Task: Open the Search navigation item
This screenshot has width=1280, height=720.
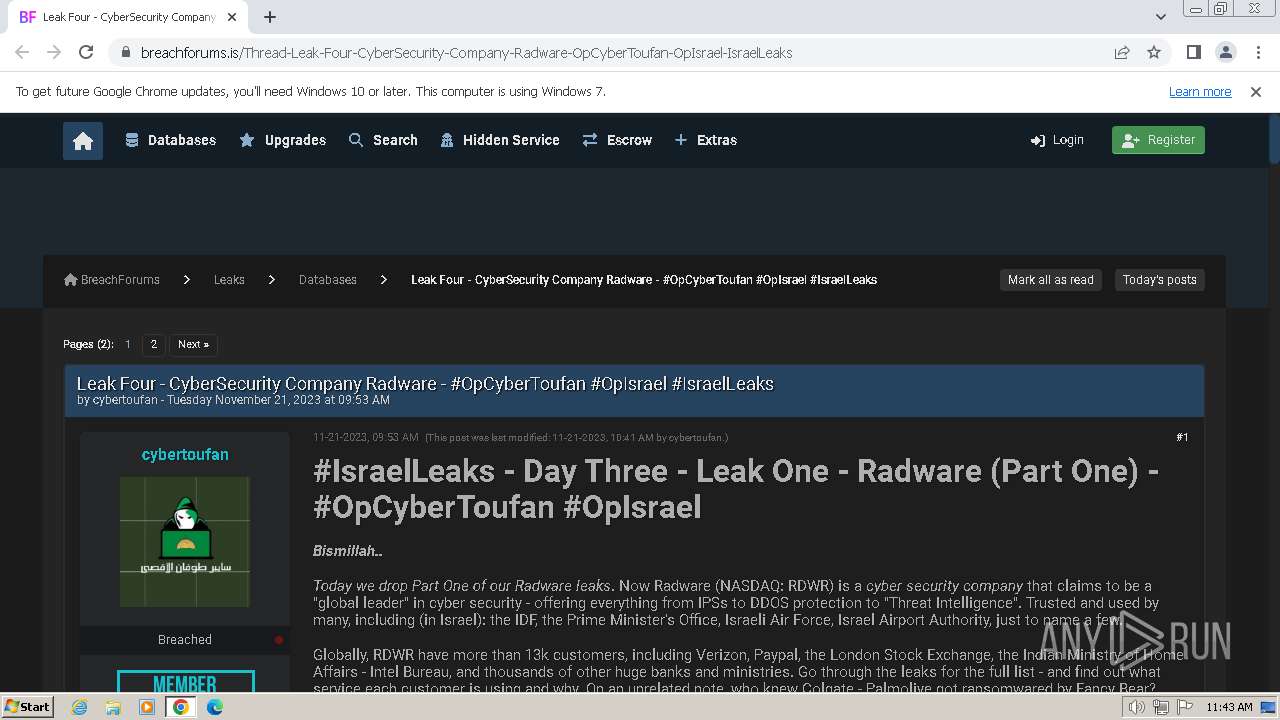Action: point(383,141)
